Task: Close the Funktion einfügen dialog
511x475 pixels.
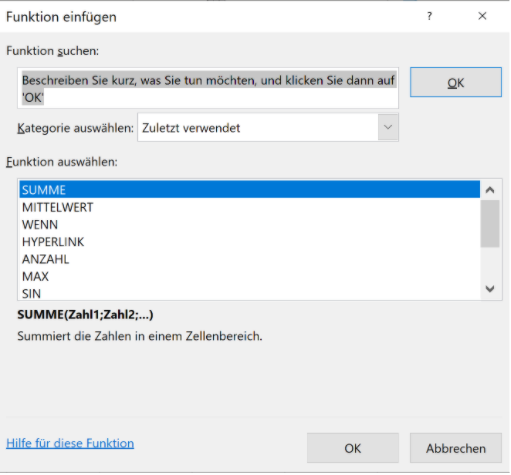Action: [482, 16]
